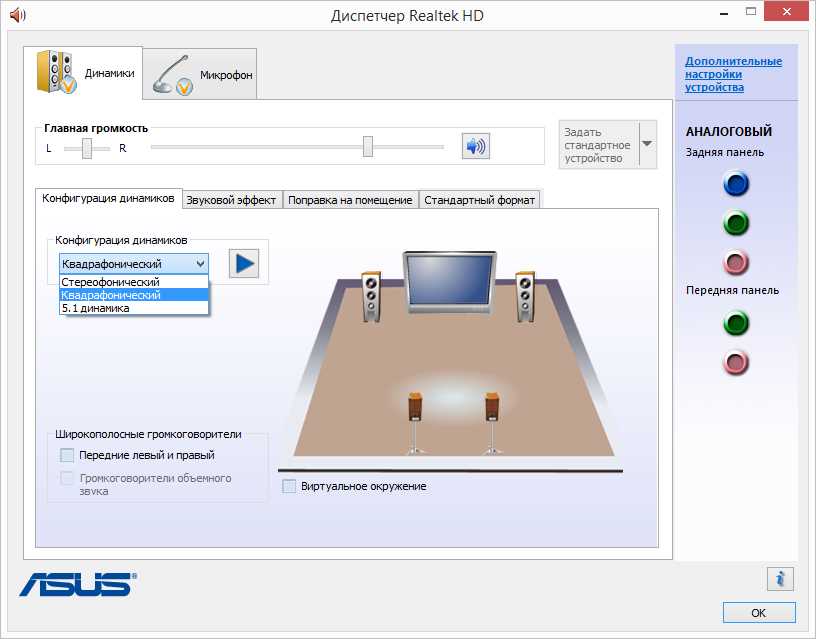Screen dimensions: 816x639
Task: Open Дополнительные настройки устройства link
Action: [x=733, y=74]
